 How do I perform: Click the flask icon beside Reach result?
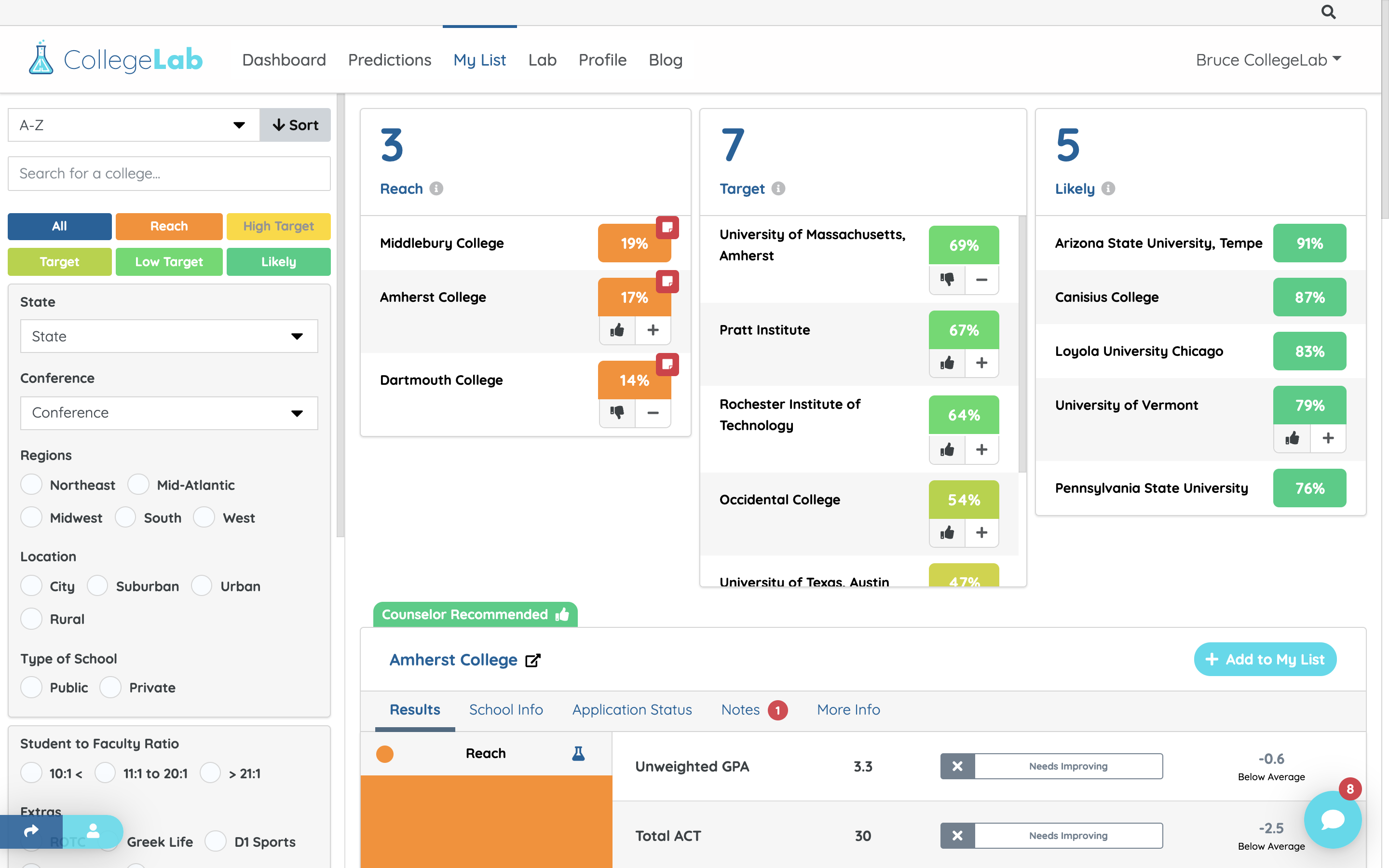pos(578,754)
